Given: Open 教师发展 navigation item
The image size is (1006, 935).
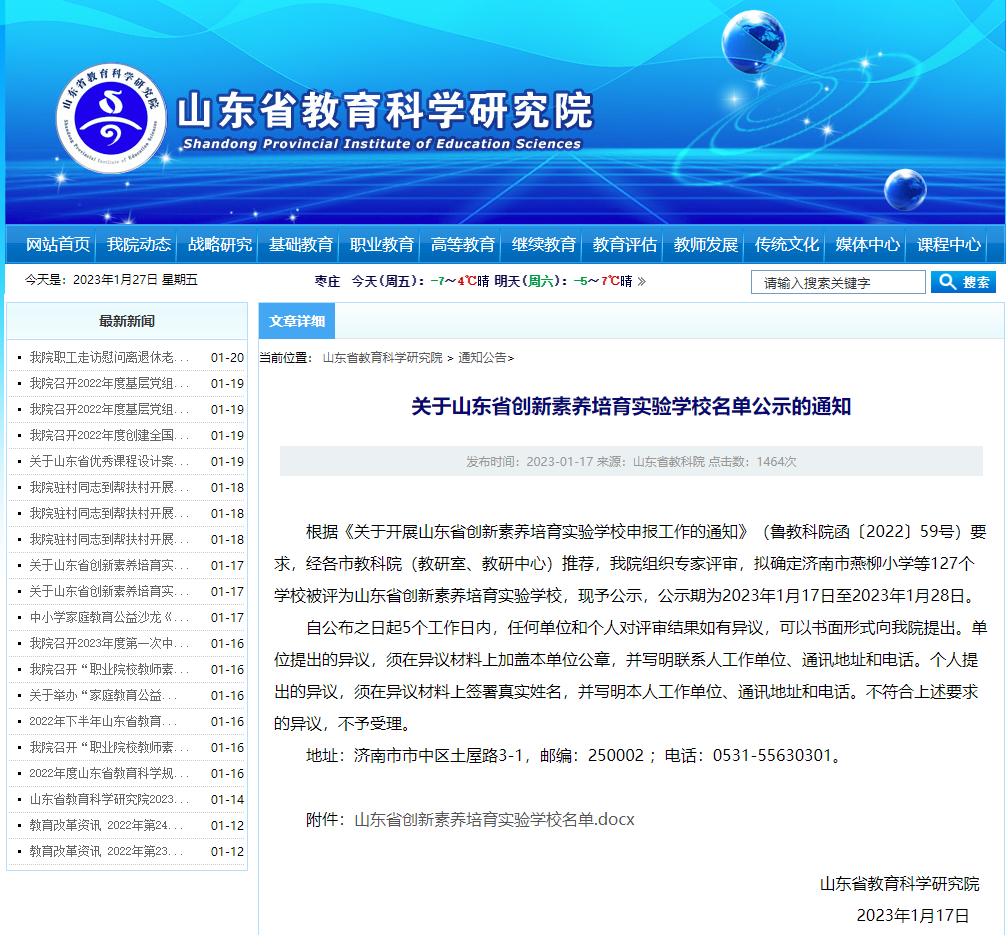Looking at the screenshot, I should click(x=705, y=244).
